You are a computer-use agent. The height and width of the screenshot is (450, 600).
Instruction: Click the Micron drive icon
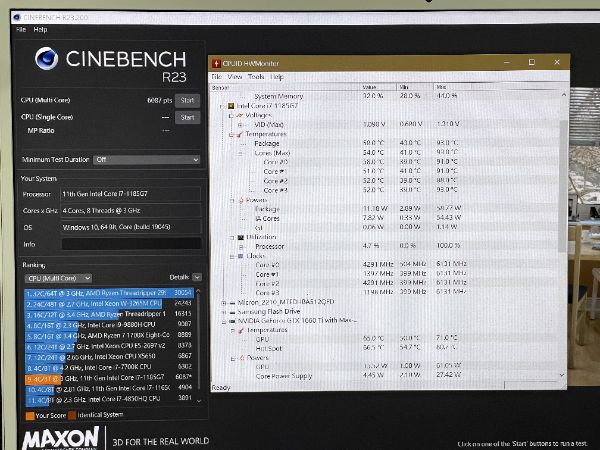232,302
